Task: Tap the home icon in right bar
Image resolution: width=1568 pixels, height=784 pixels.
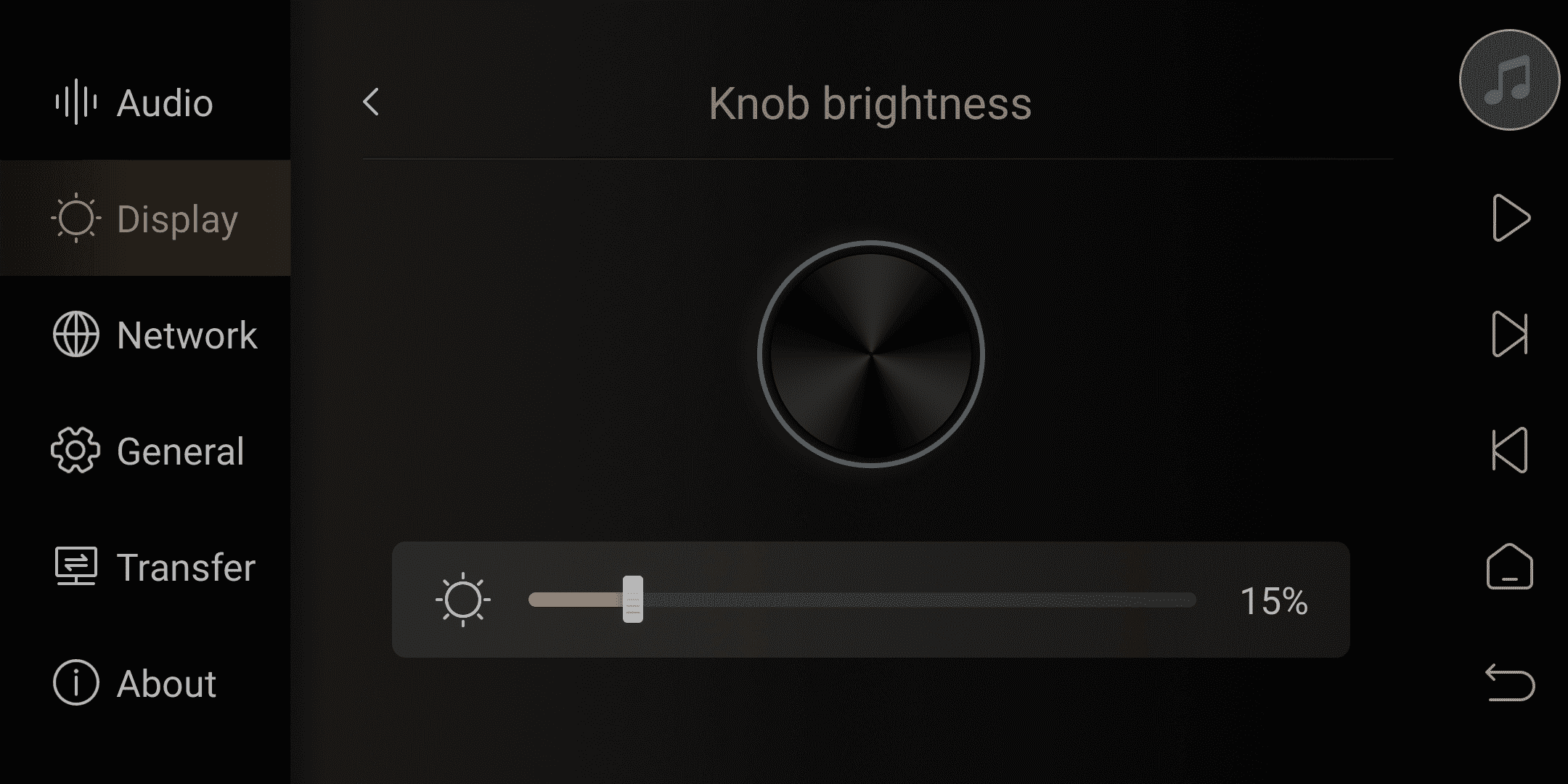Action: click(1510, 566)
